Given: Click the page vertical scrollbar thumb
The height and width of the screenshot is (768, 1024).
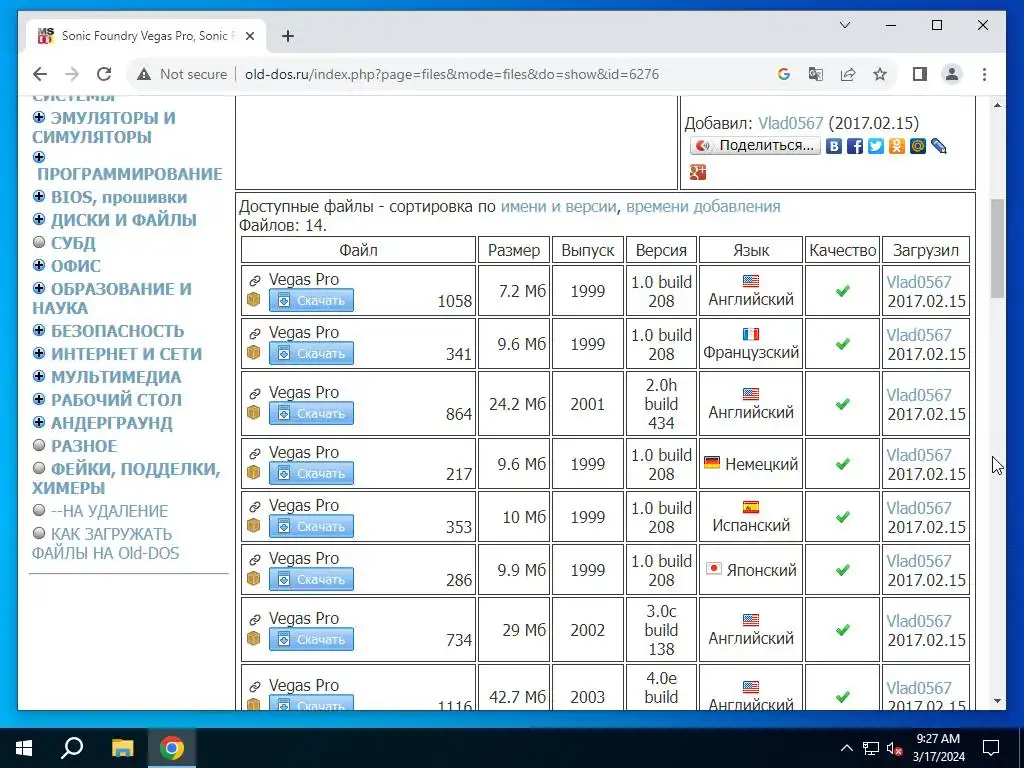Looking at the screenshot, I should (997, 248).
